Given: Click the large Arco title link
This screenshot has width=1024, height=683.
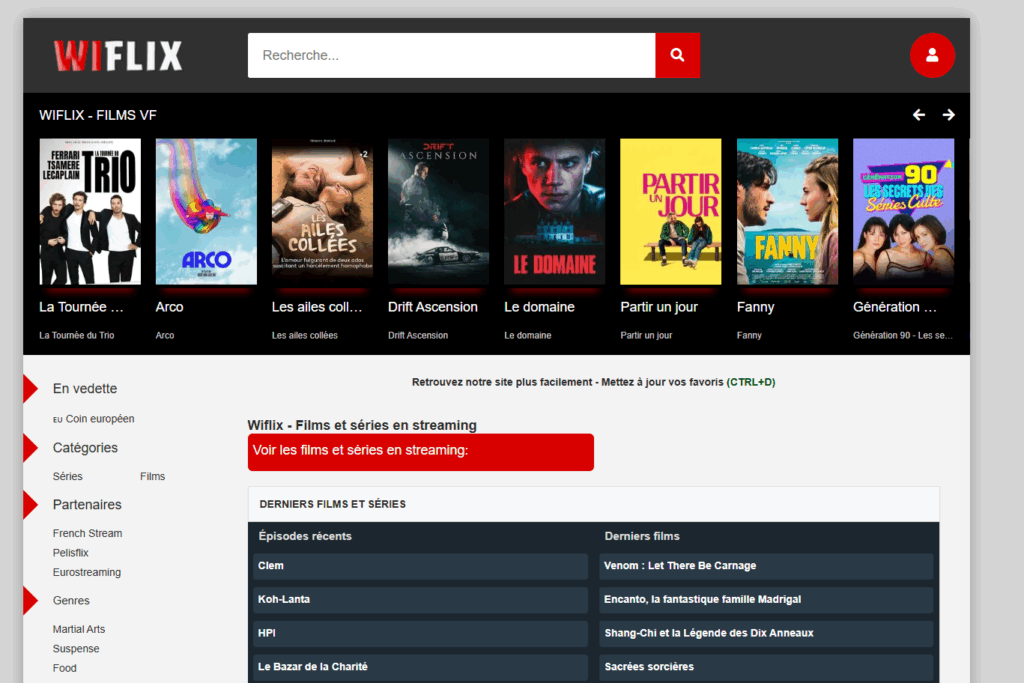Looking at the screenshot, I should [x=169, y=307].
